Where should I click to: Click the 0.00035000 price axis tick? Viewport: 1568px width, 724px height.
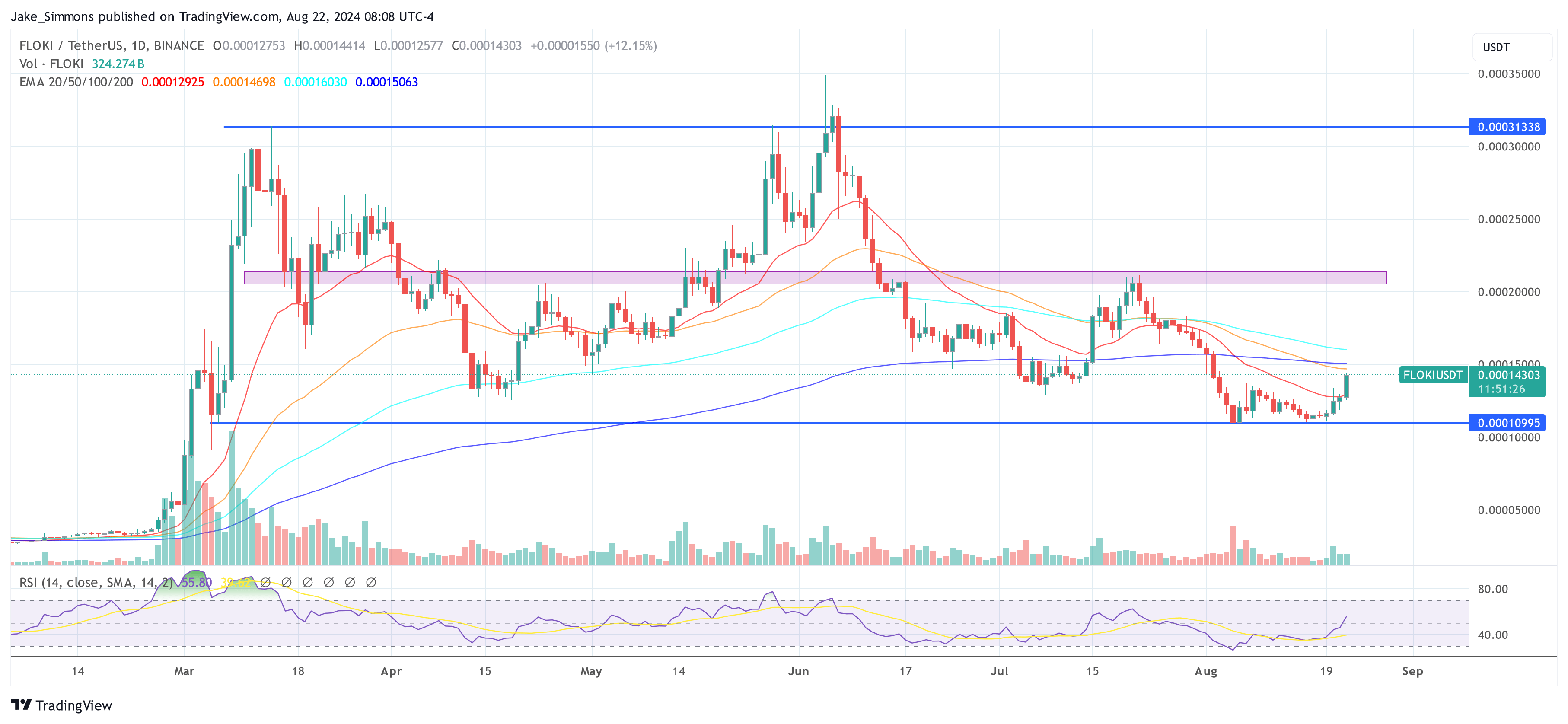click(1509, 73)
